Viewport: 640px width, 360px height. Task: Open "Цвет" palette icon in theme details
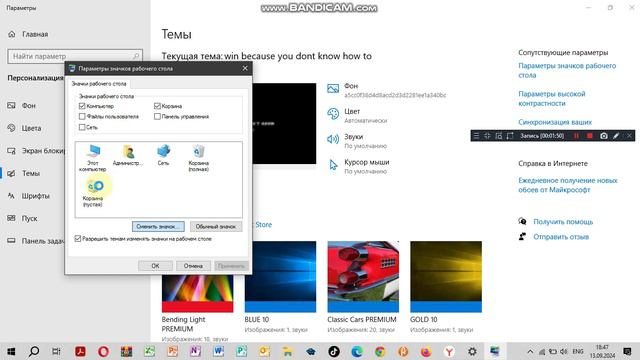(x=333, y=114)
